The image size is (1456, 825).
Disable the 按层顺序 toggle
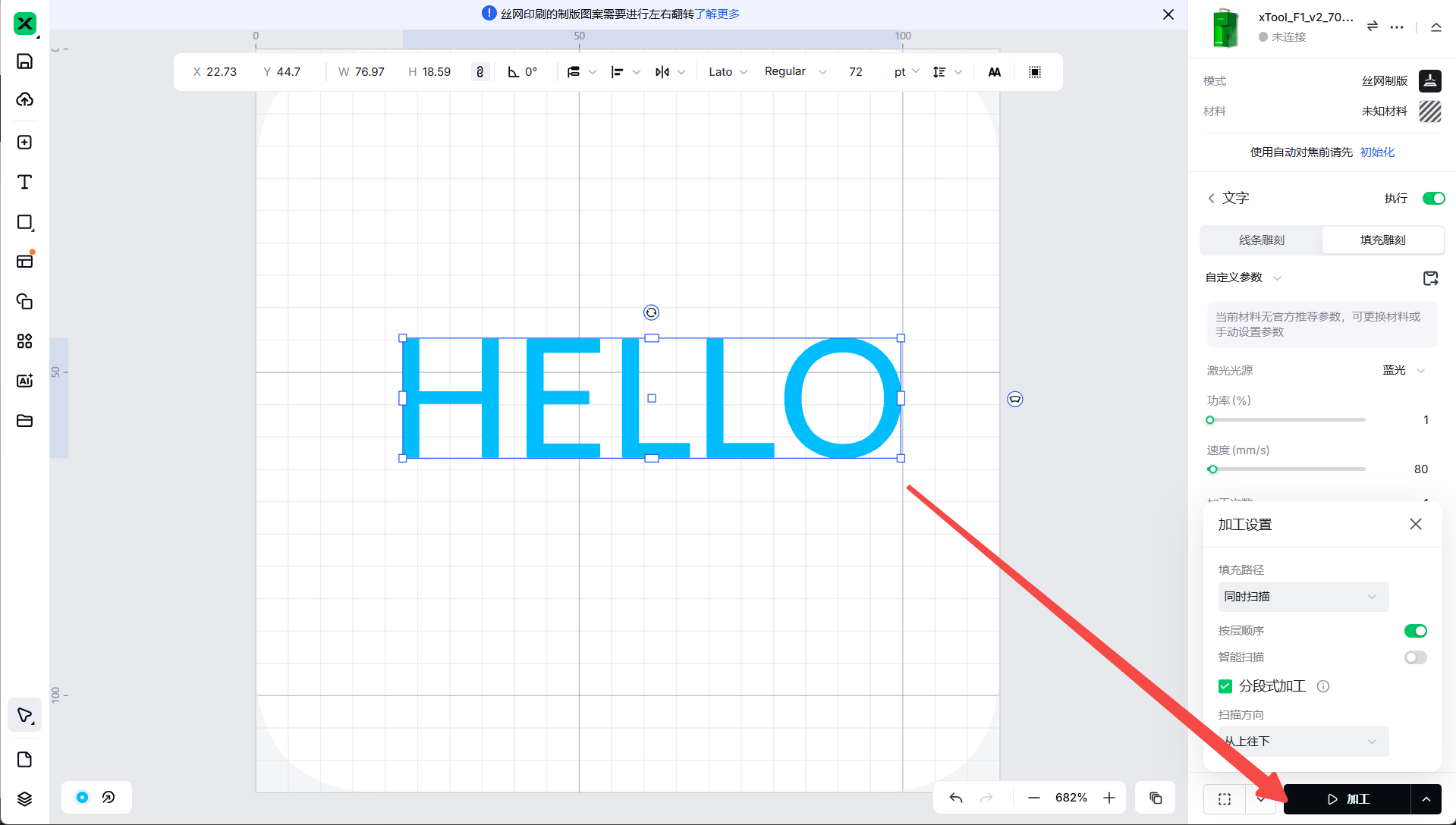[x=1415, y=631]
